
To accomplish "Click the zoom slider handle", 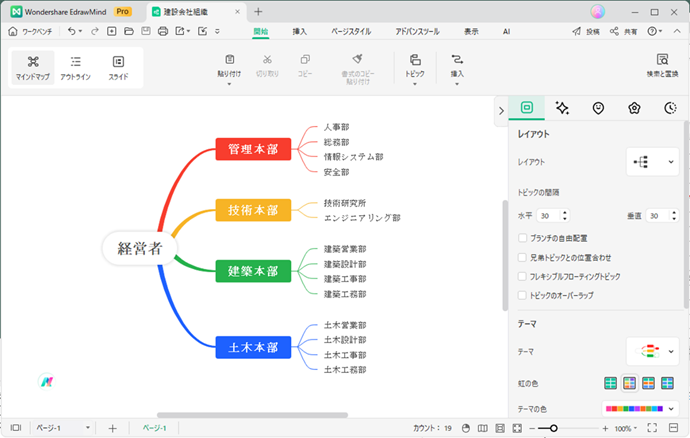I will [554, 428].
